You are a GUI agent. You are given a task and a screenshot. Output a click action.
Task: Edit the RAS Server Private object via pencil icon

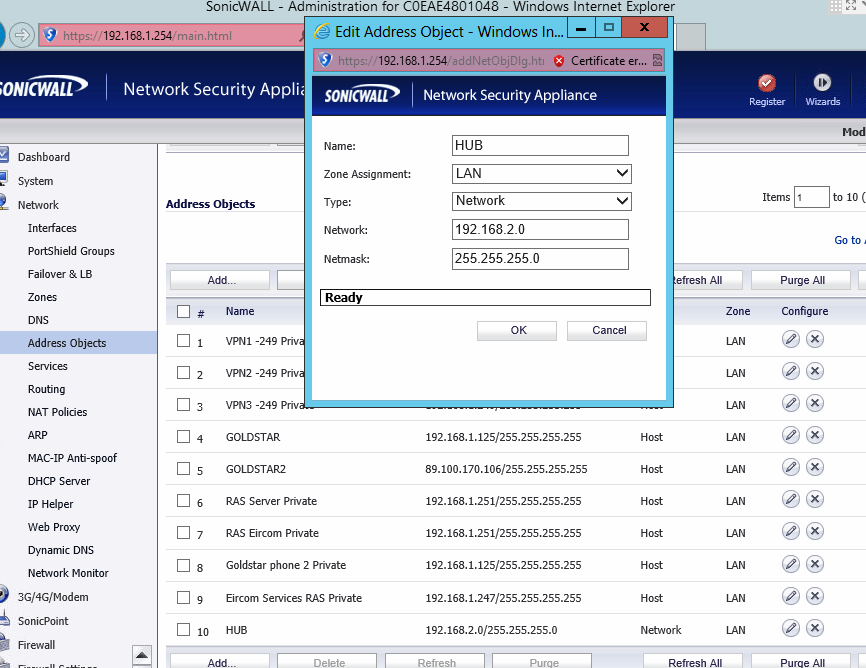coord(791,499)
